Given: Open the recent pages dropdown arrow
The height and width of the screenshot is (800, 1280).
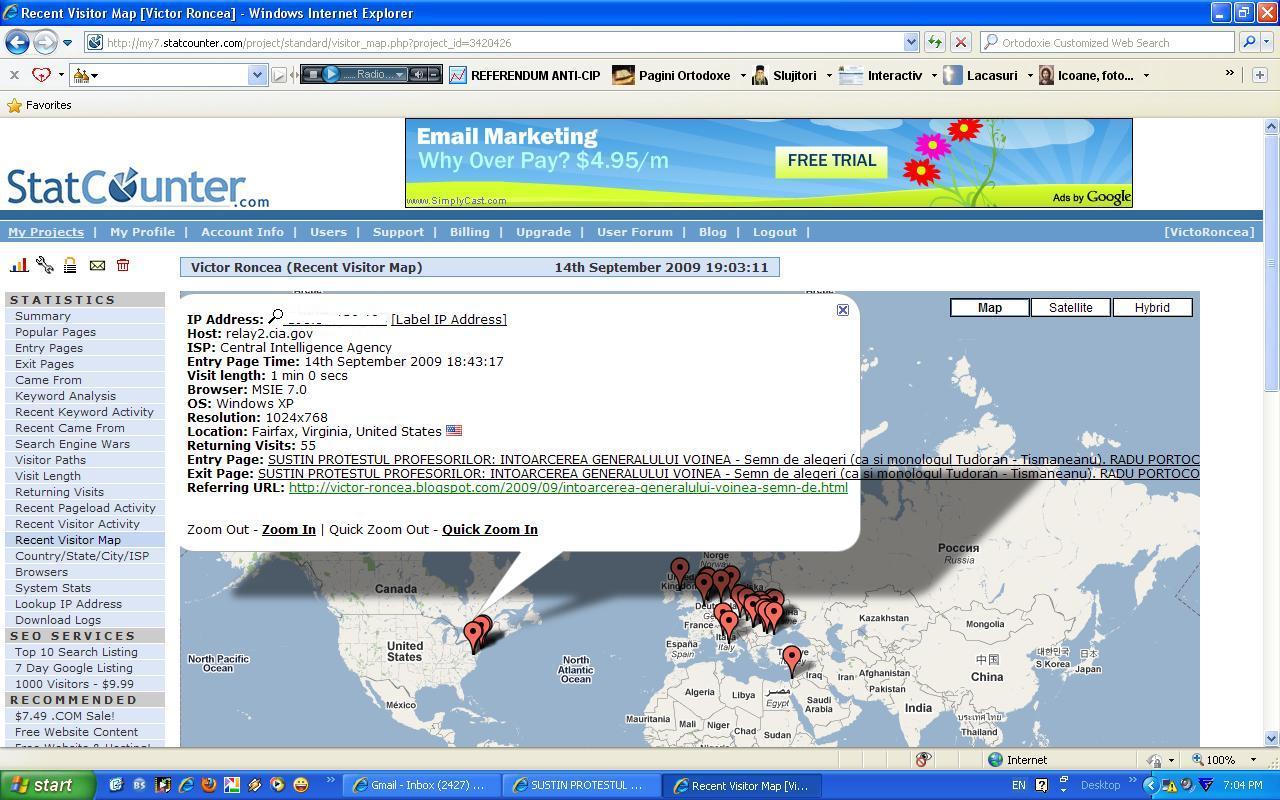Looking at the screenshot, I should [67, 43].
